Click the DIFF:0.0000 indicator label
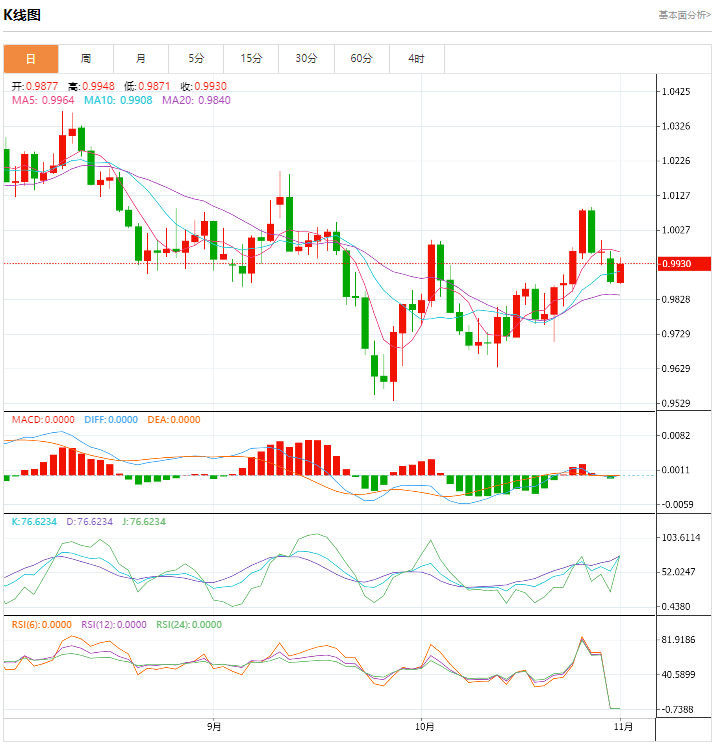Screen dimensions: 716x751 pos(111,420)
